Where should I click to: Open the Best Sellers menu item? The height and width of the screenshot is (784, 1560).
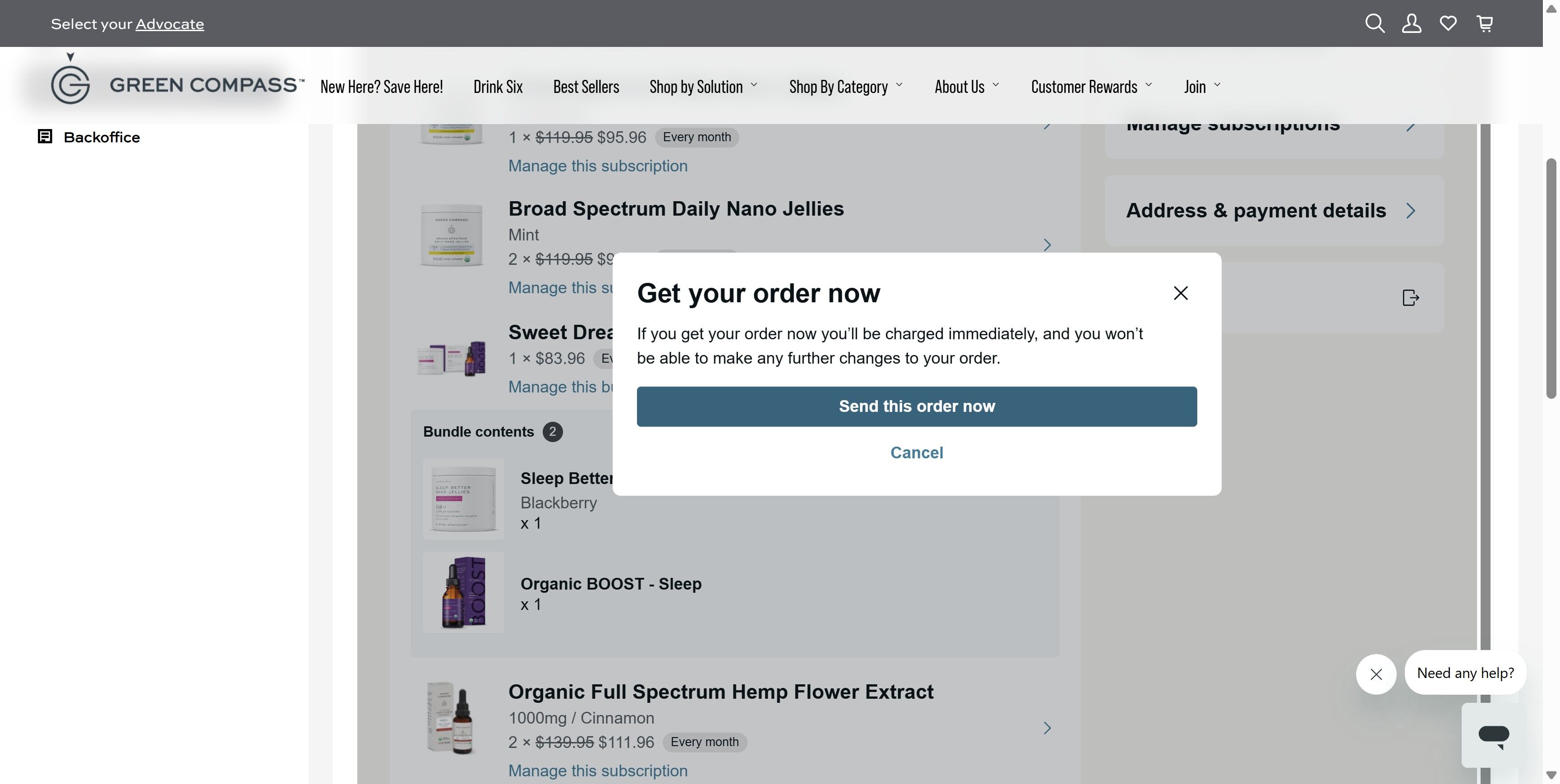pos(586,87)
